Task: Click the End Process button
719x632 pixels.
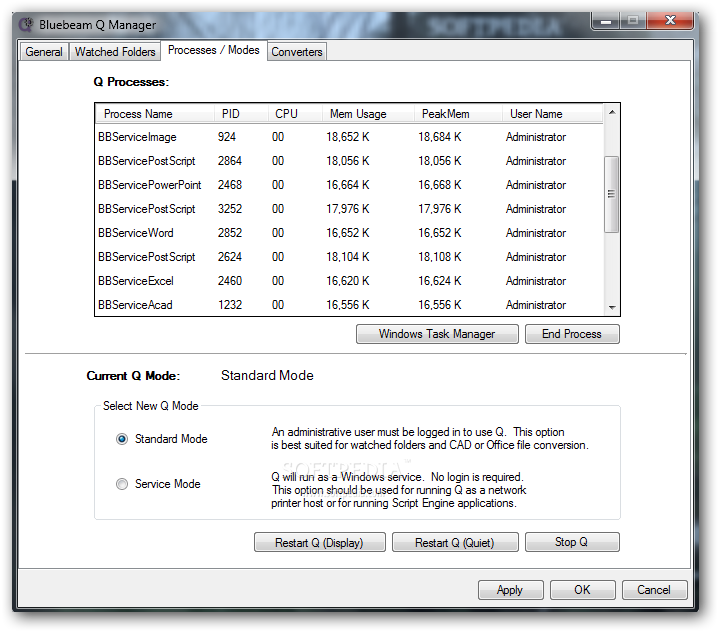Action: click(572, 334)
